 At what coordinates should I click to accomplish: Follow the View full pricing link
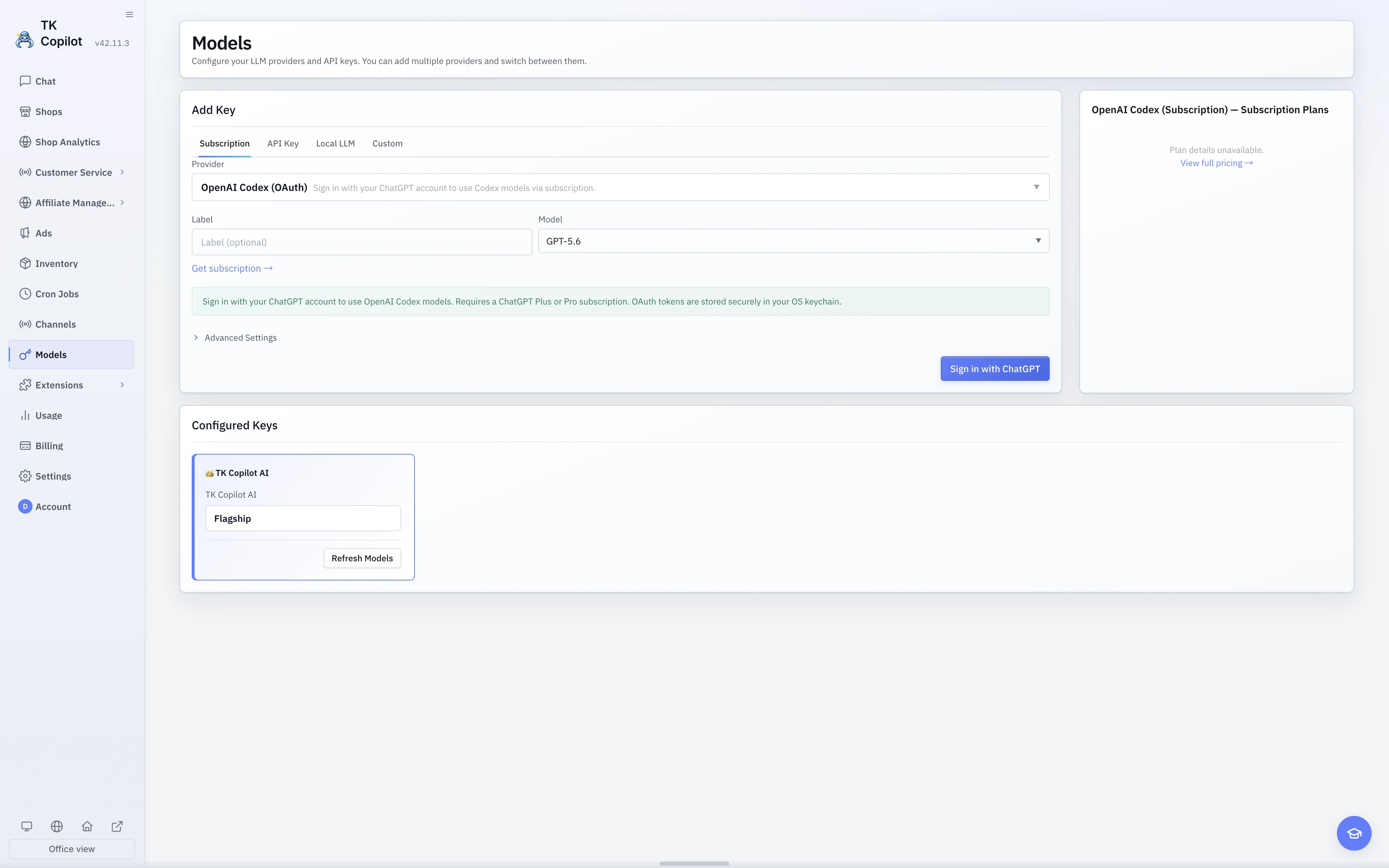point(1216,163)
